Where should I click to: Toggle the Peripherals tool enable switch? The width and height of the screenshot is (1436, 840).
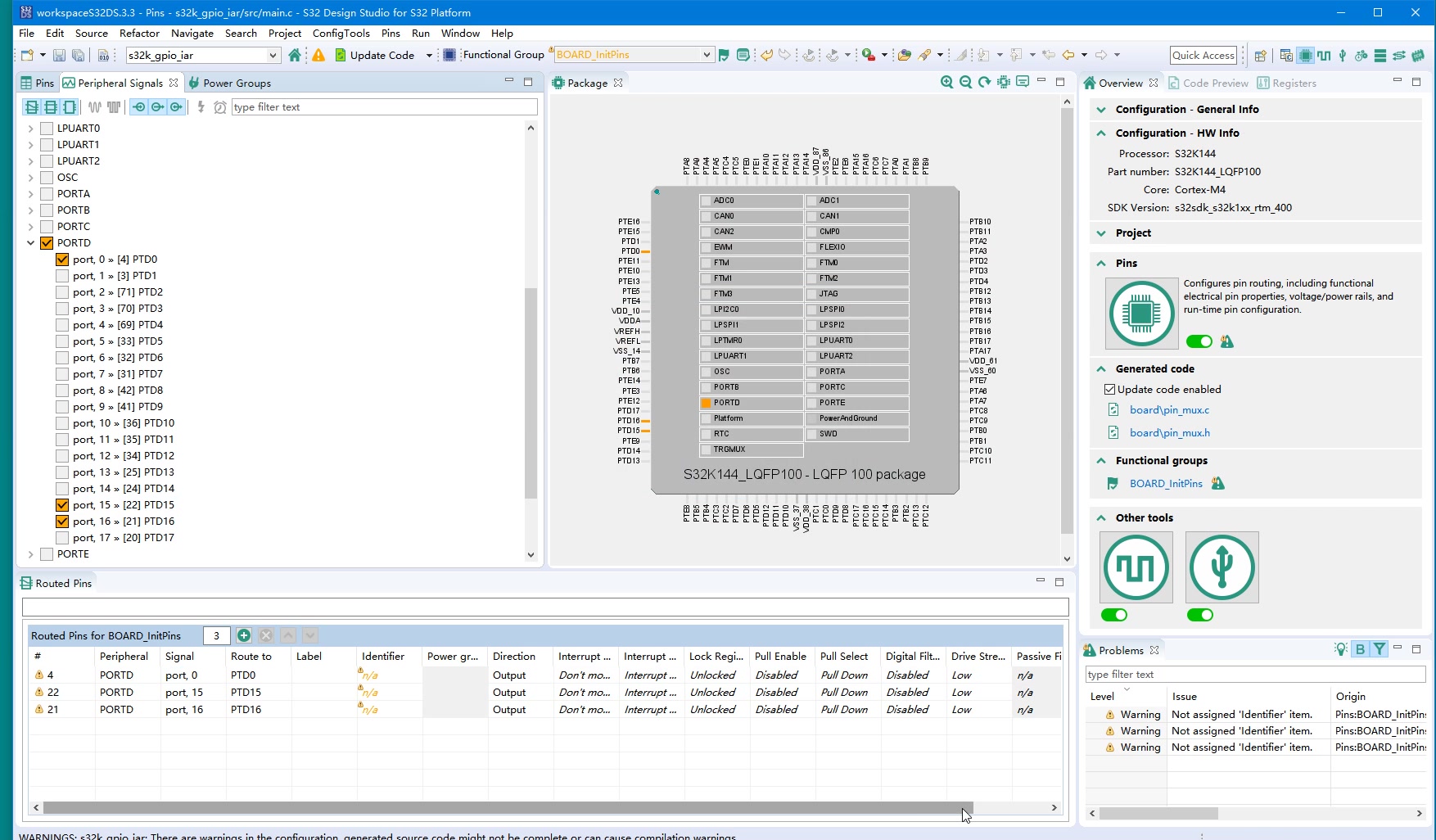[x=1200, y=615]
